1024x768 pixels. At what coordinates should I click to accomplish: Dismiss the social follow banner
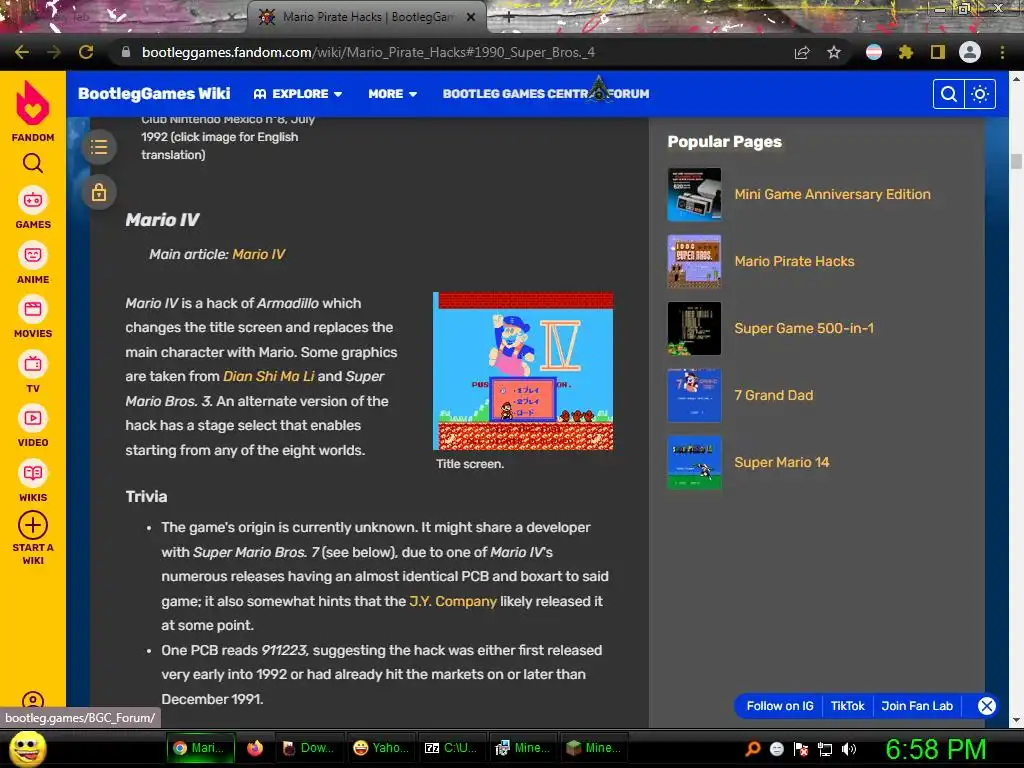(x=986, y=706)
